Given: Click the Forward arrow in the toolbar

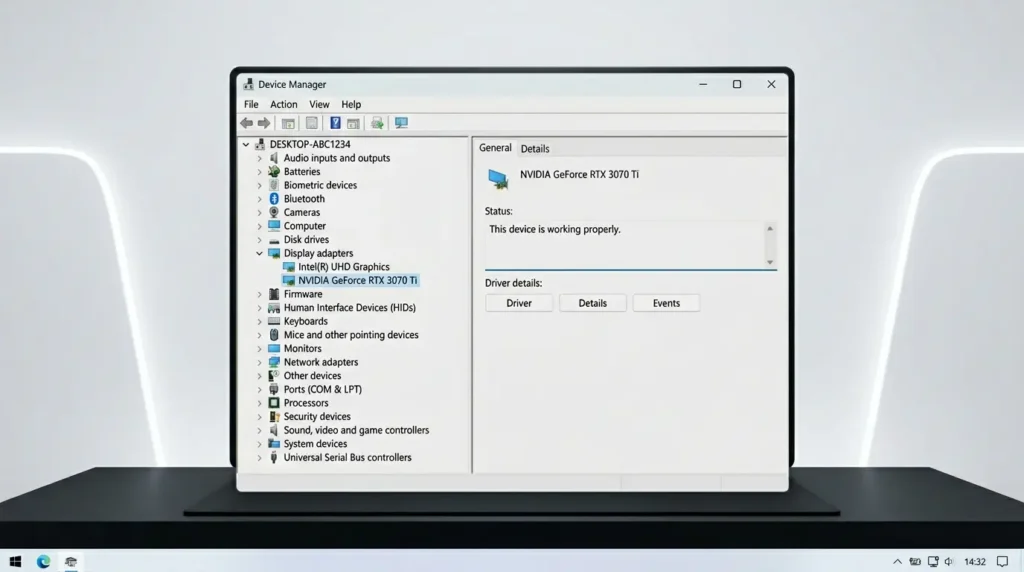Looking at the screenshot, I should (264, 123).
